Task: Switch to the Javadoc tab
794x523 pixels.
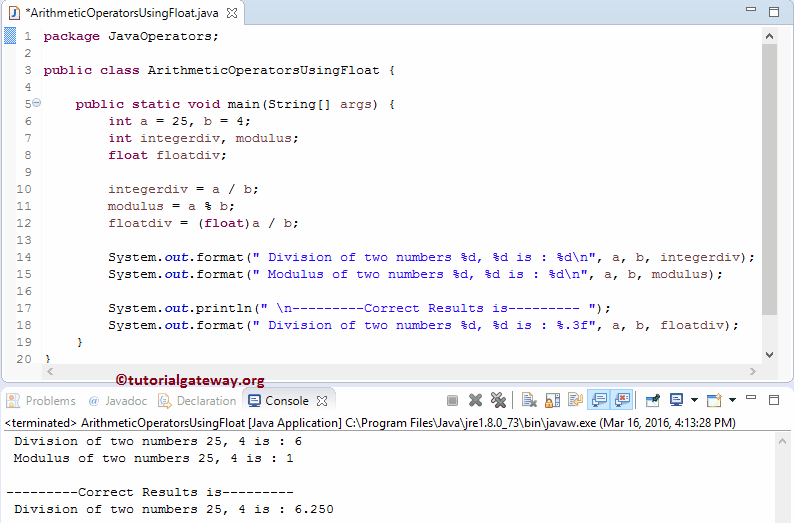Action: 117,401
